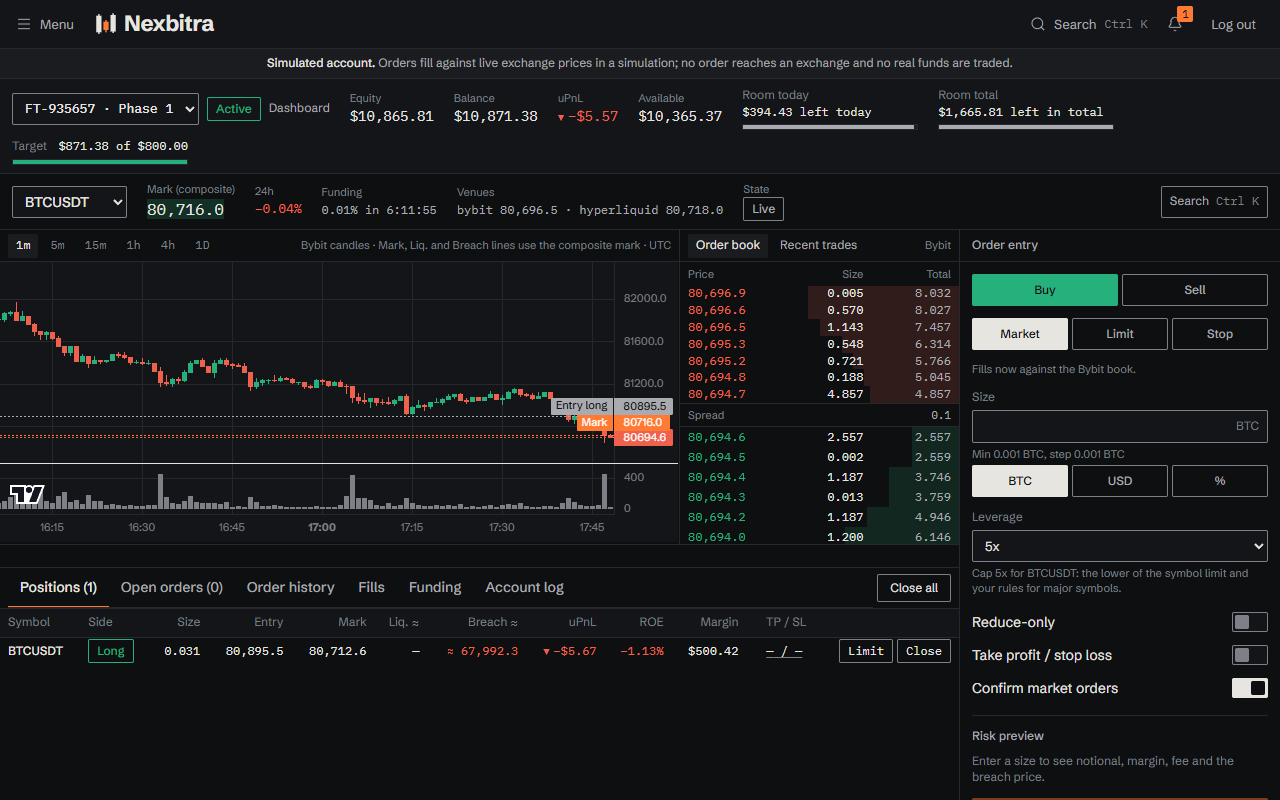This screenshot has height=800, width=1280.
Task: Click the 80694.6 price label on chart
Action: click(x=643, y=438)
